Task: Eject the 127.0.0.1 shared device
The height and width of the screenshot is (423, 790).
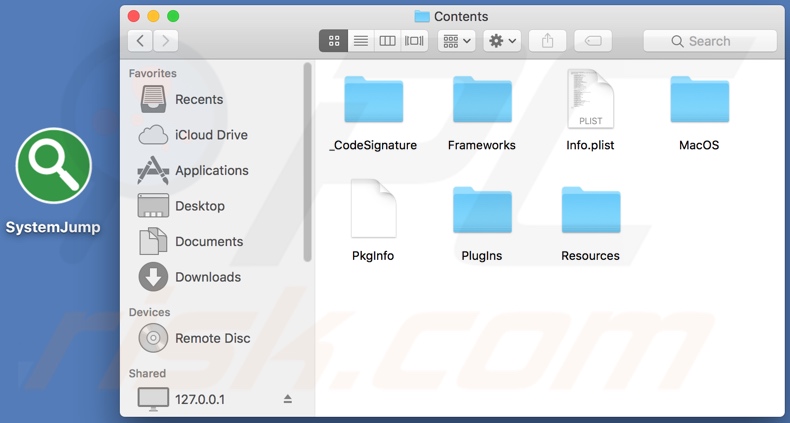Action: tap(288, 399)
